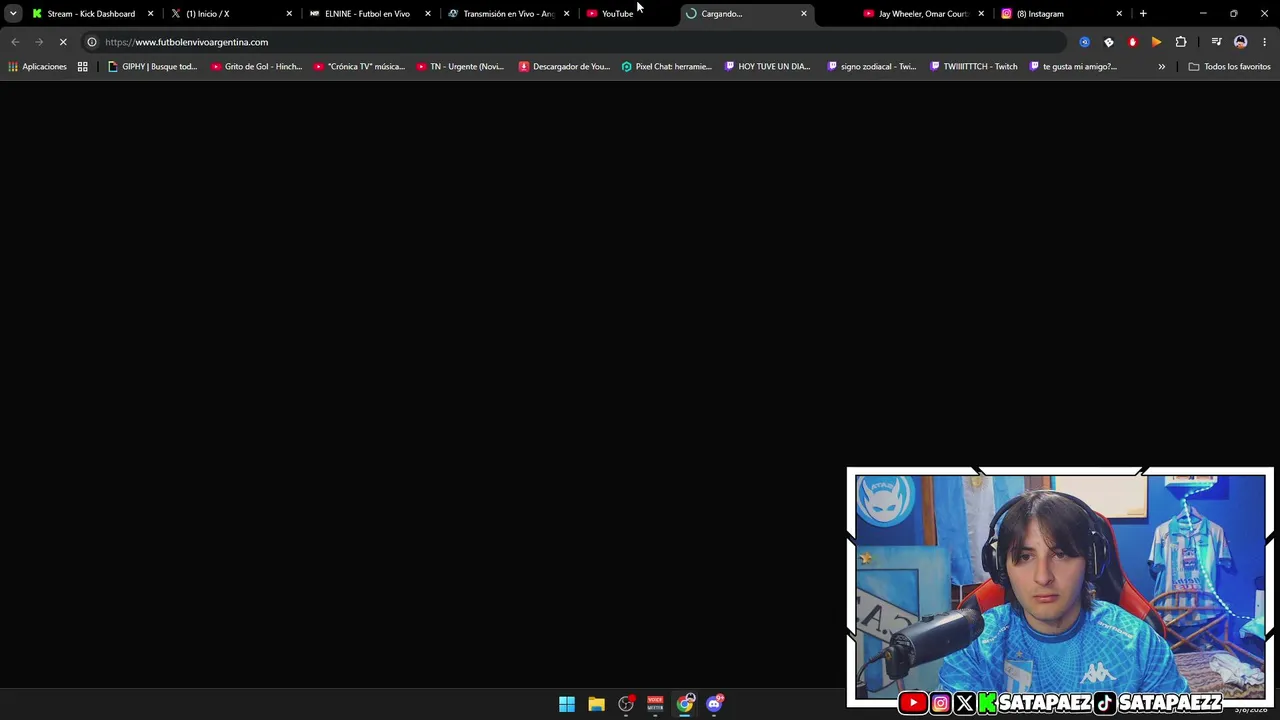Open the Voicemeeter taskbar icon

(655, 704)
